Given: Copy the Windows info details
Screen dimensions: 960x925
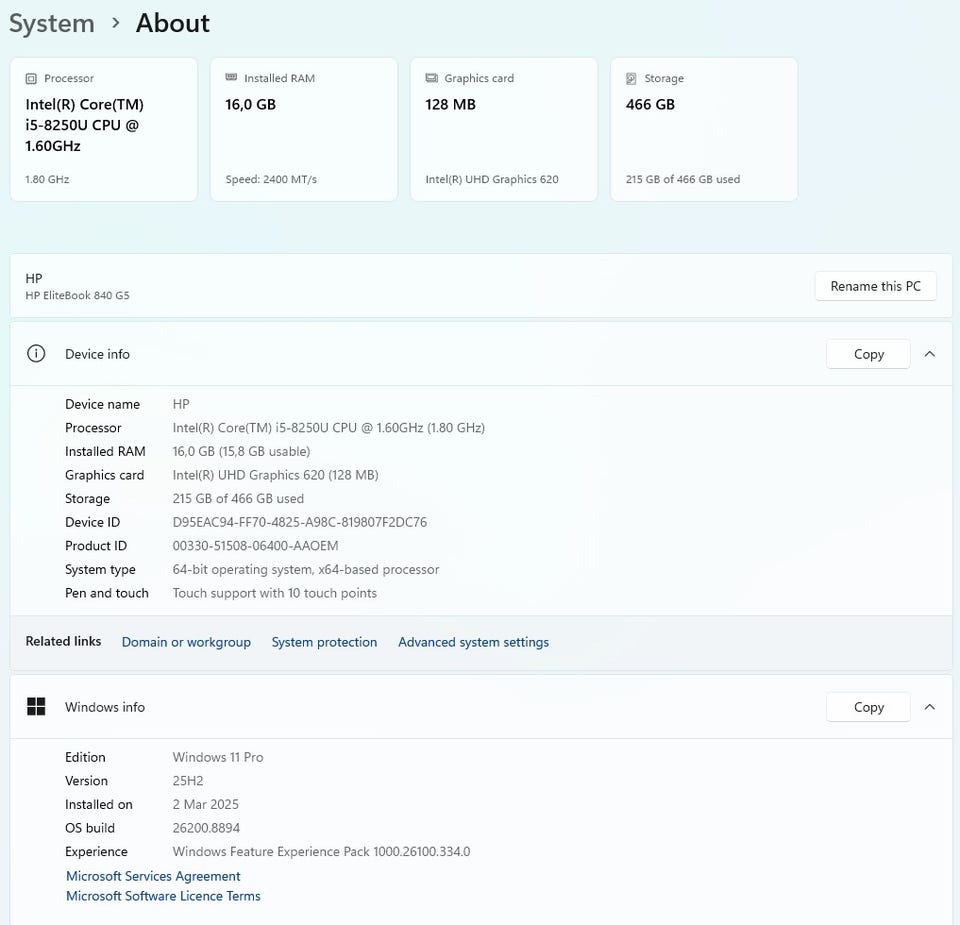Looking at the screenshot, I should tap(868, 707).
